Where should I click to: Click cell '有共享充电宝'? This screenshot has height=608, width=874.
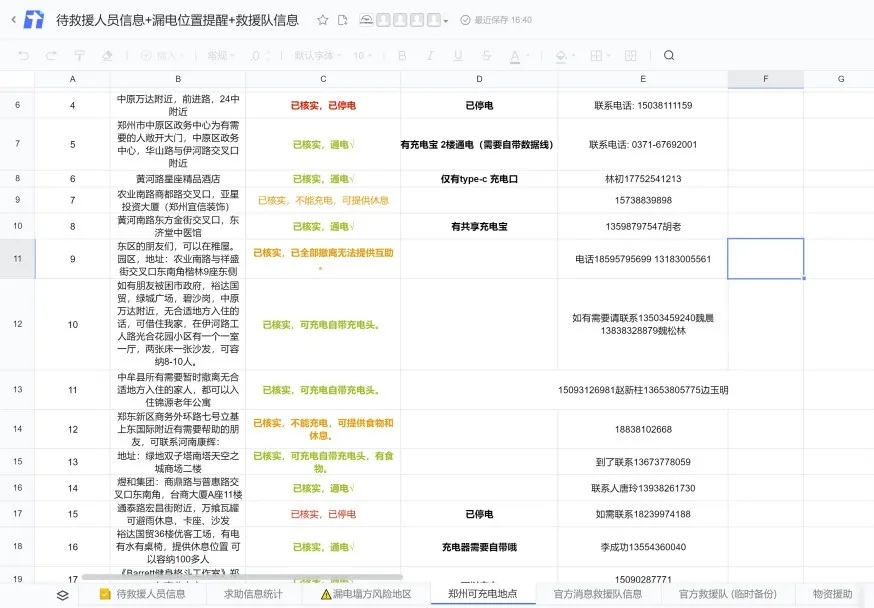click(479, 227)
